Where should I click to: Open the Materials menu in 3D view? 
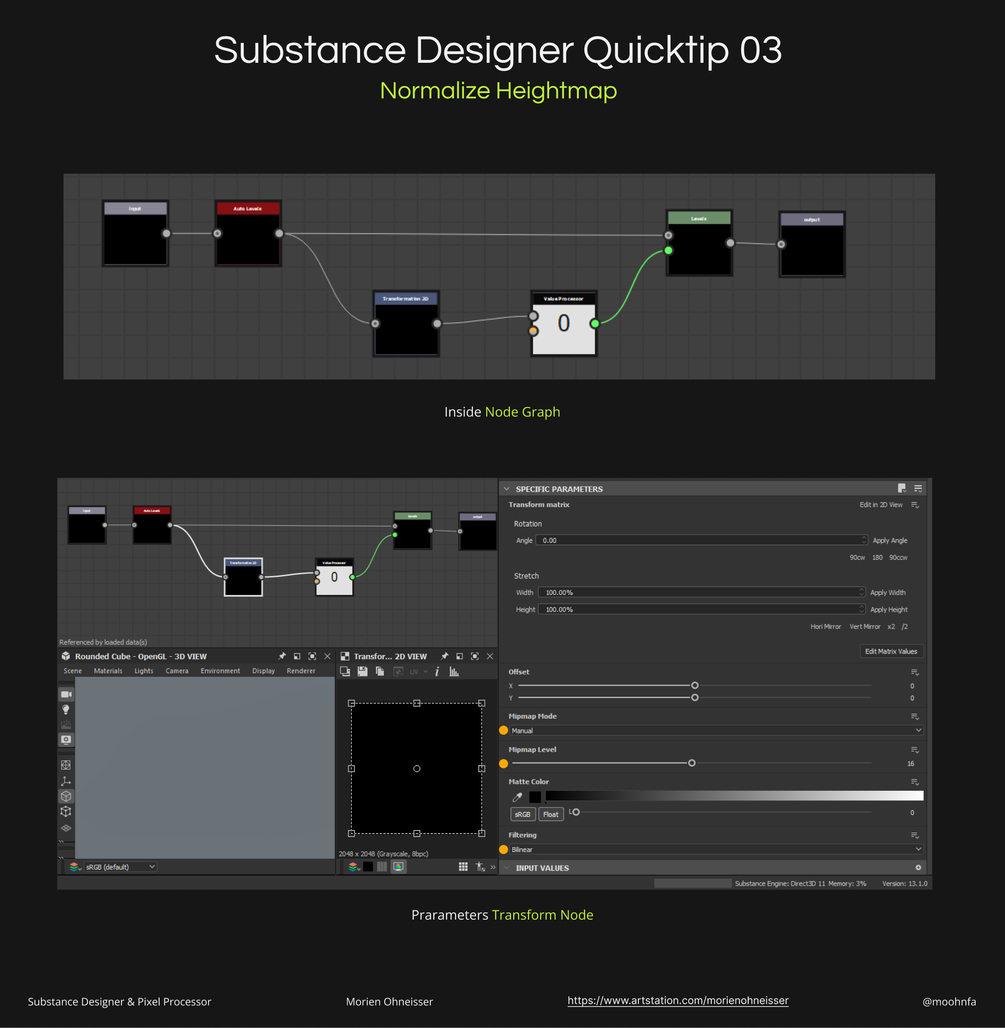pyautogui.click(x=108, y=671)
